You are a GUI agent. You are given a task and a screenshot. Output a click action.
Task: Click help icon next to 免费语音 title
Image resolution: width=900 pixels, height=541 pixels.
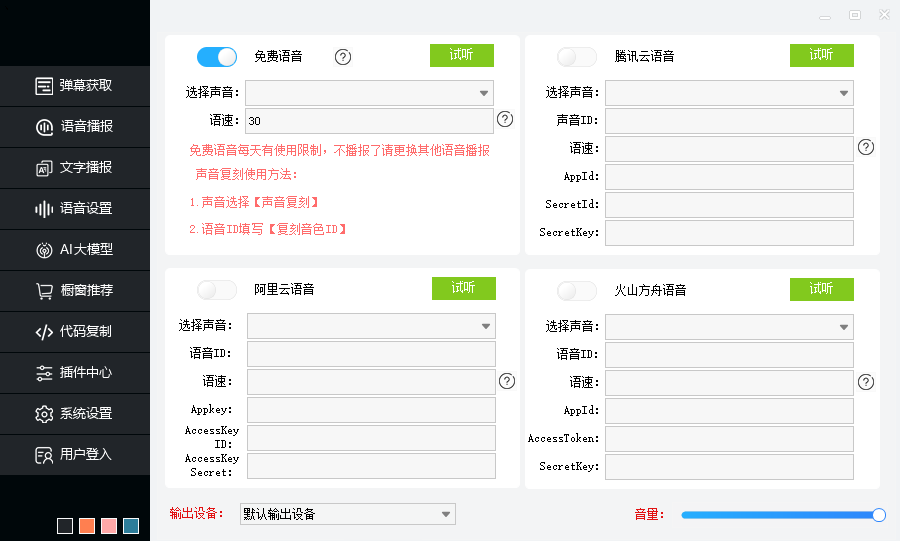tap(343, 57)
